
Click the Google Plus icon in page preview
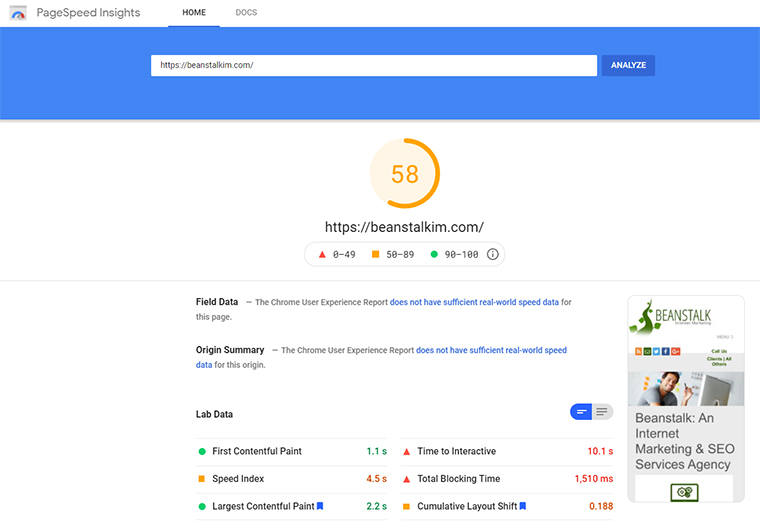click(x=676, y=352)
